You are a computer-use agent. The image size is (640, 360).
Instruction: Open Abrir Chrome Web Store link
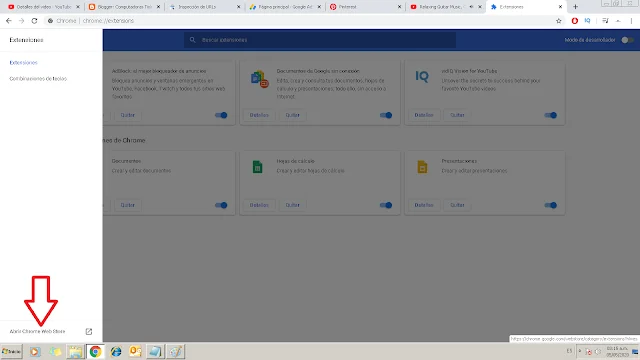pyautogui.click(x=37, y=331)
